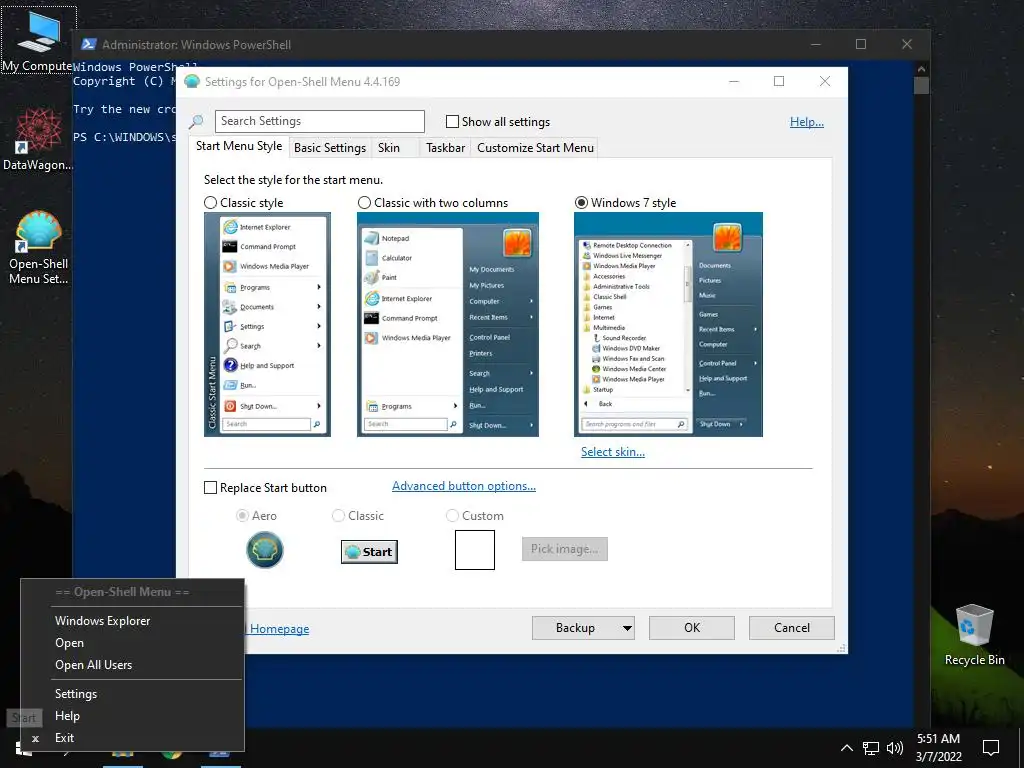Image resolution: width=1024 pixels, height=768 pixels.
Task: Open the Select skin... link
Action: (613, 452)
